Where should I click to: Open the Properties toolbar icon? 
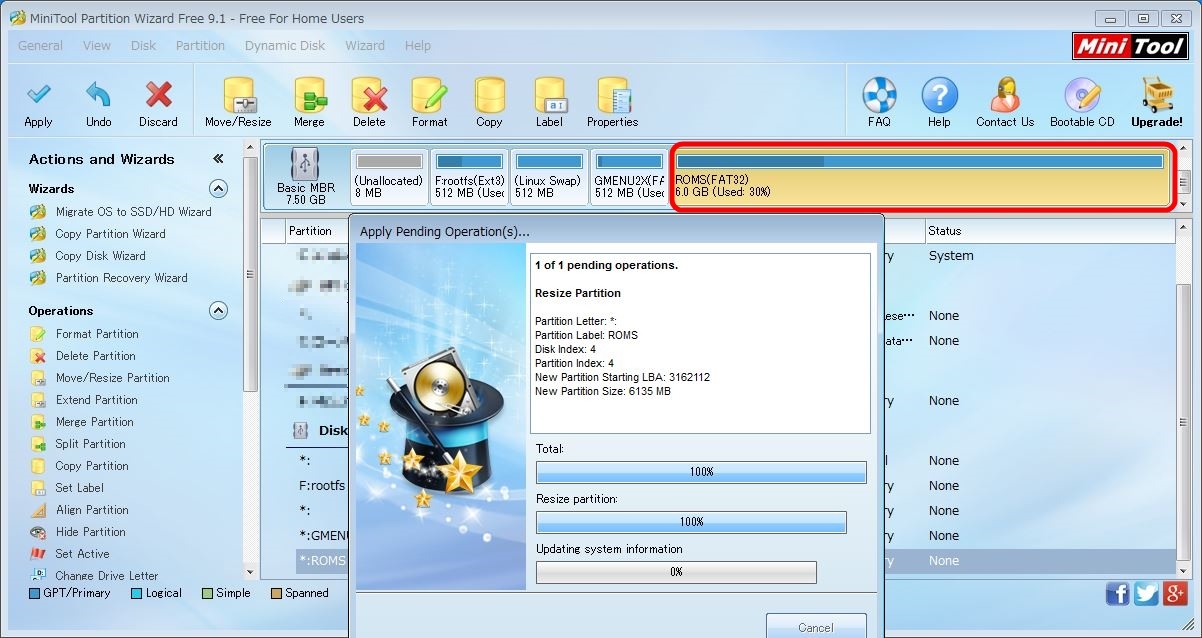pyautogui.click(x=612, y=96)
